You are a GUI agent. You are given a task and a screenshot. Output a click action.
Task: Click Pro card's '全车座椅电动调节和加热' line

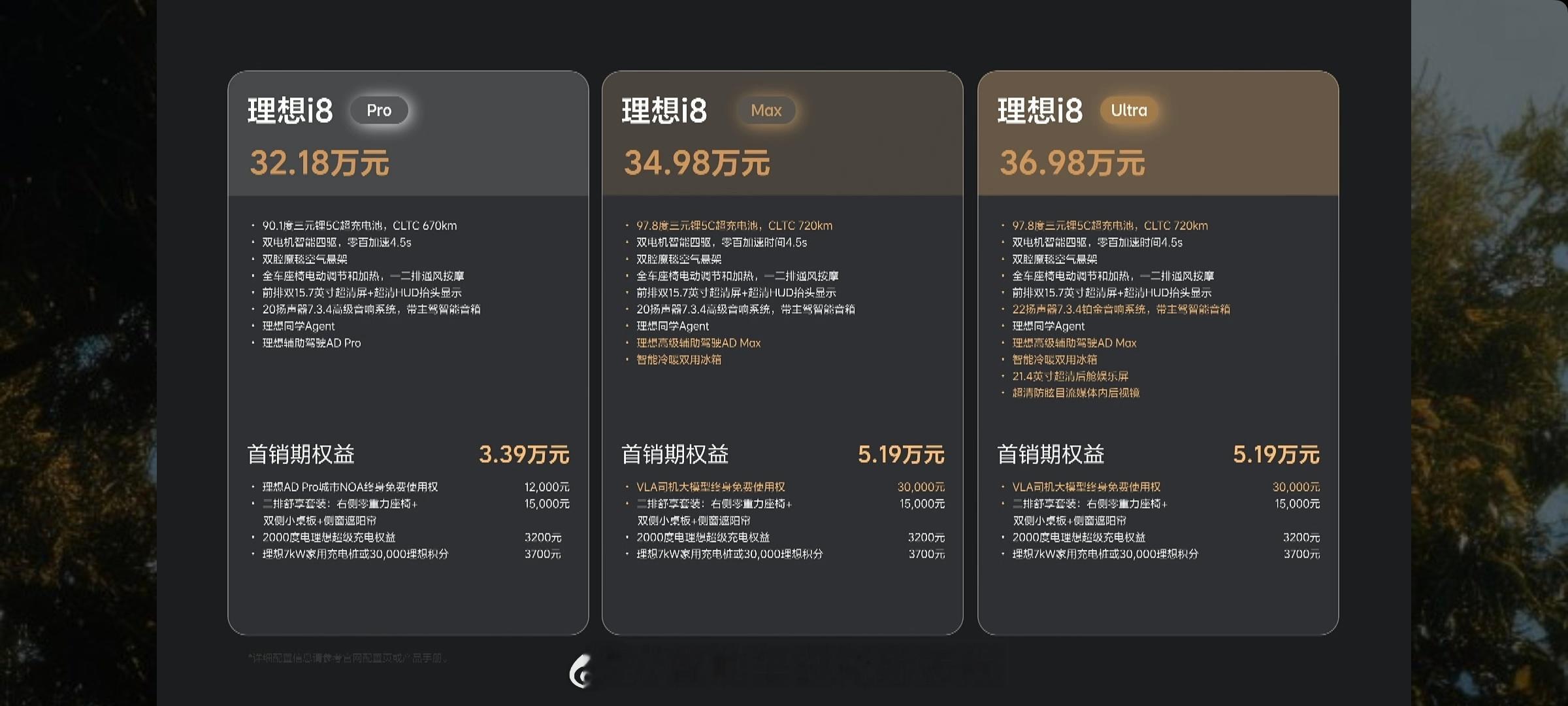point(363,276)
